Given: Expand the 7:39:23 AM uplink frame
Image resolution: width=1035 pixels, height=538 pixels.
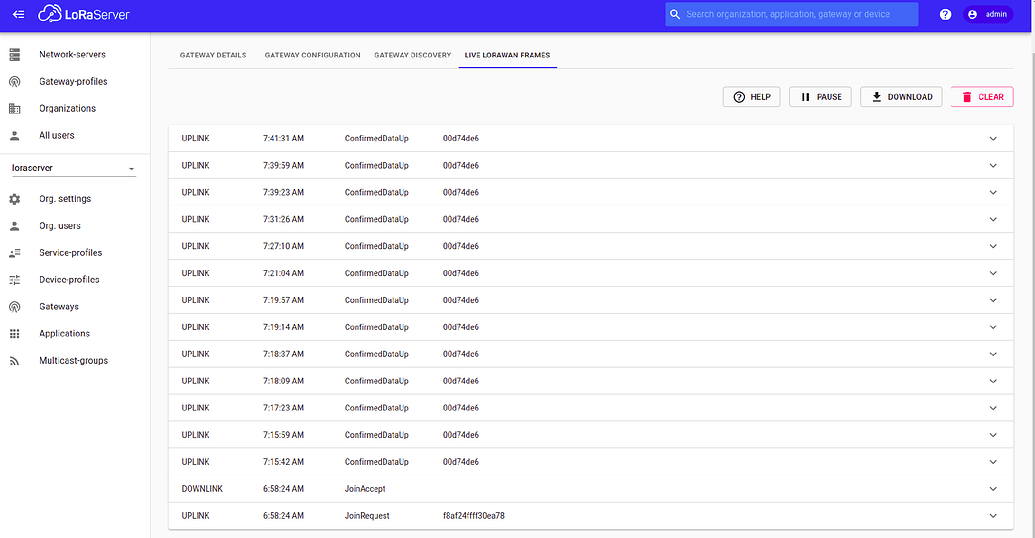Looking at the screenshot, I should [x=993, y=193].
